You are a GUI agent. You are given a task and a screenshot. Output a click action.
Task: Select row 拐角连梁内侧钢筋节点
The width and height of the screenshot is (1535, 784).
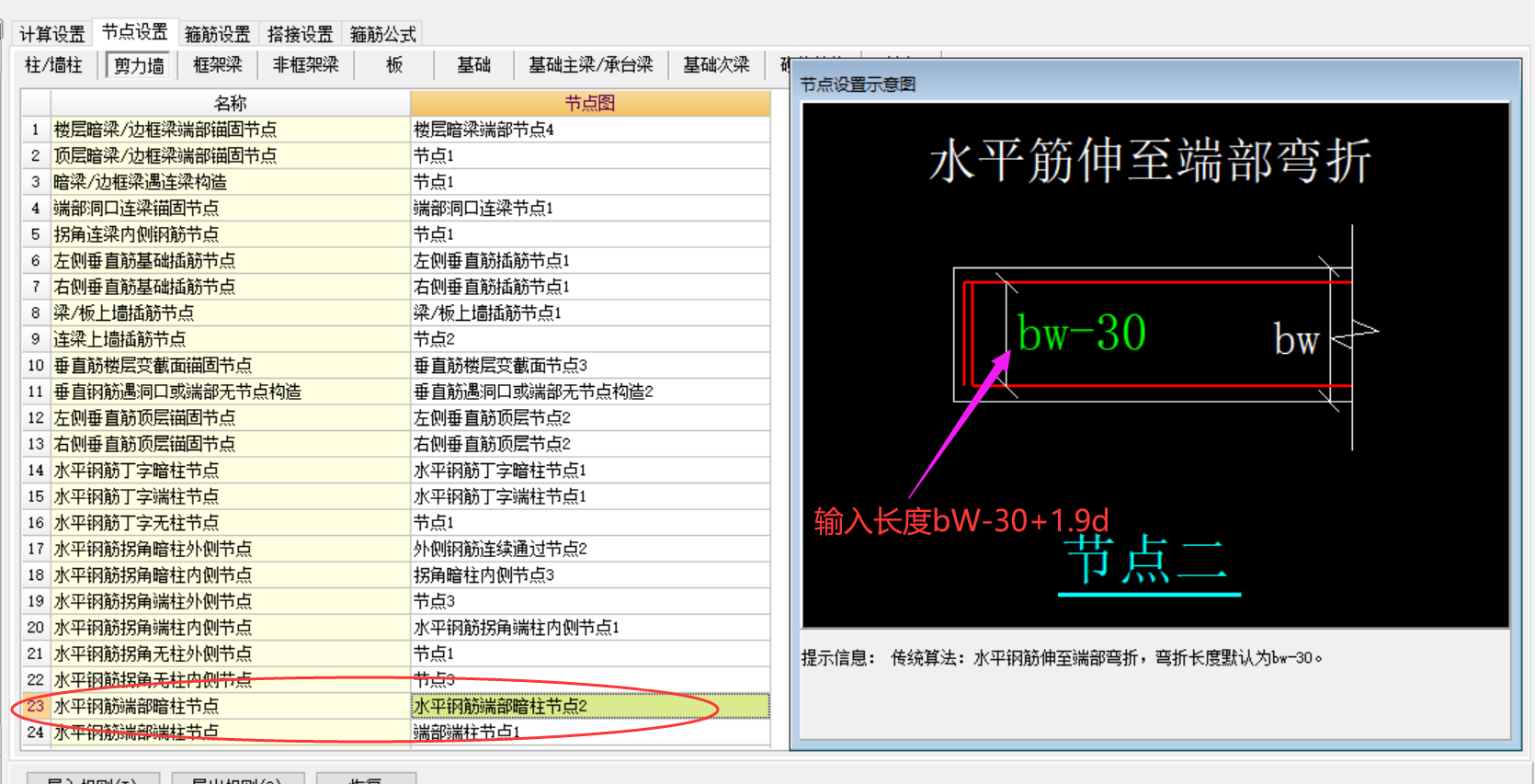point(230,234)
